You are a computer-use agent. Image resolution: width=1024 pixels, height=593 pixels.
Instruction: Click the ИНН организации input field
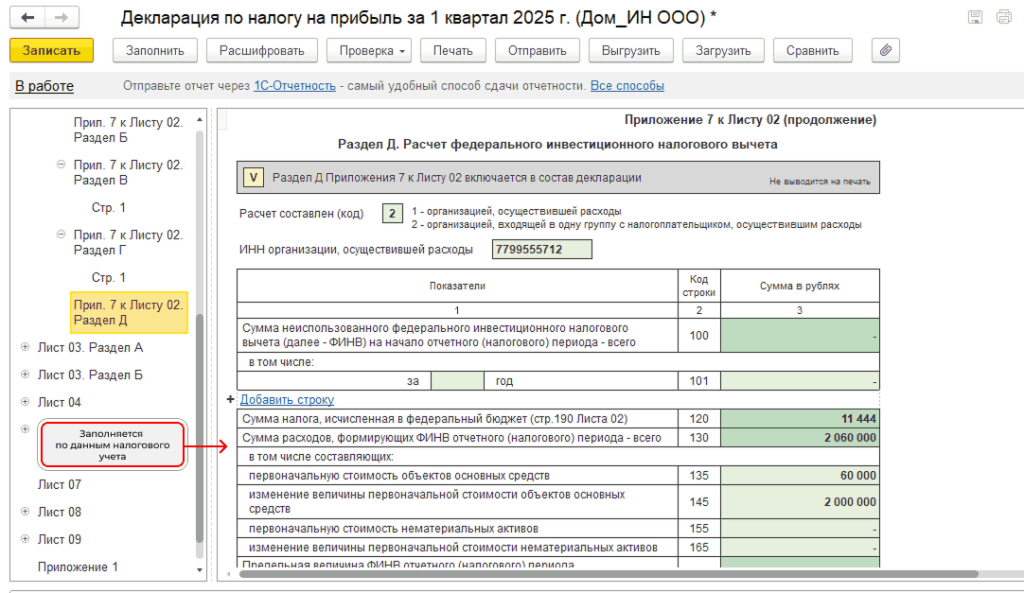542,249
